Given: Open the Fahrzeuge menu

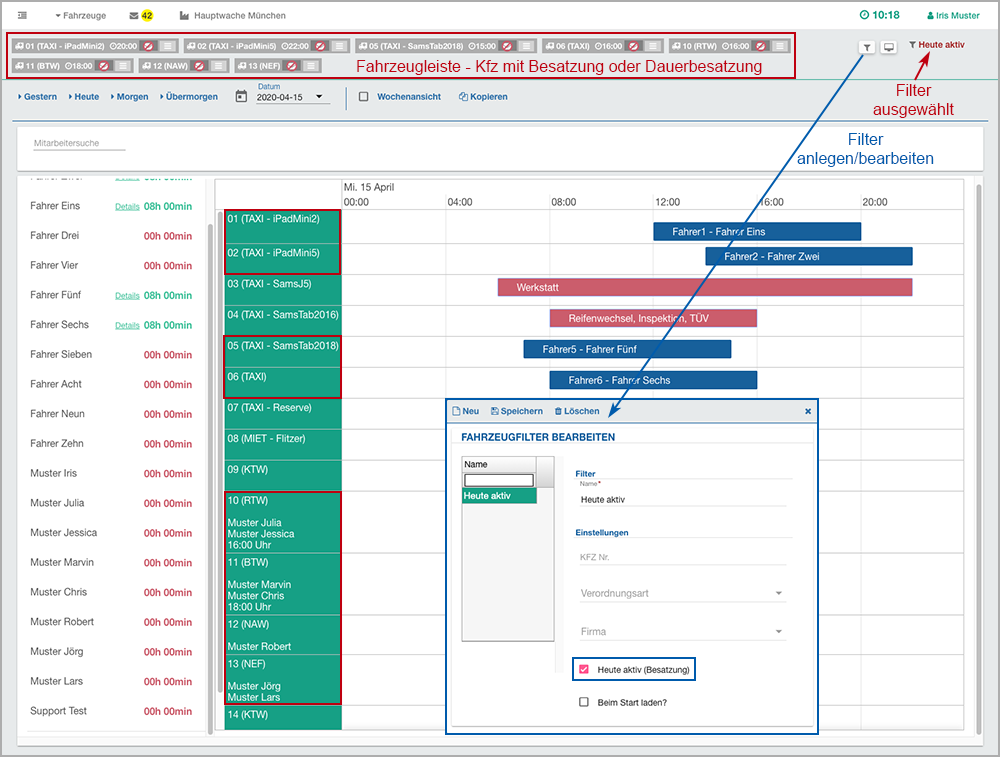Looking at the screenshot, I should coord(81,16).
